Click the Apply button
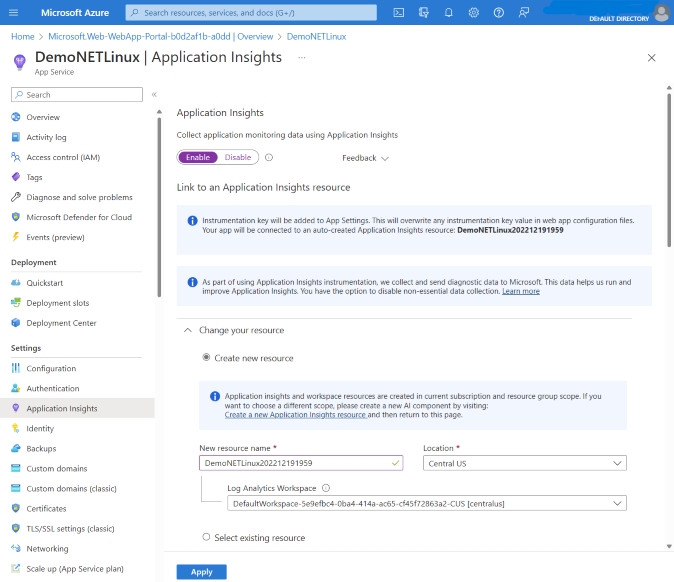 tap(202, 572)
